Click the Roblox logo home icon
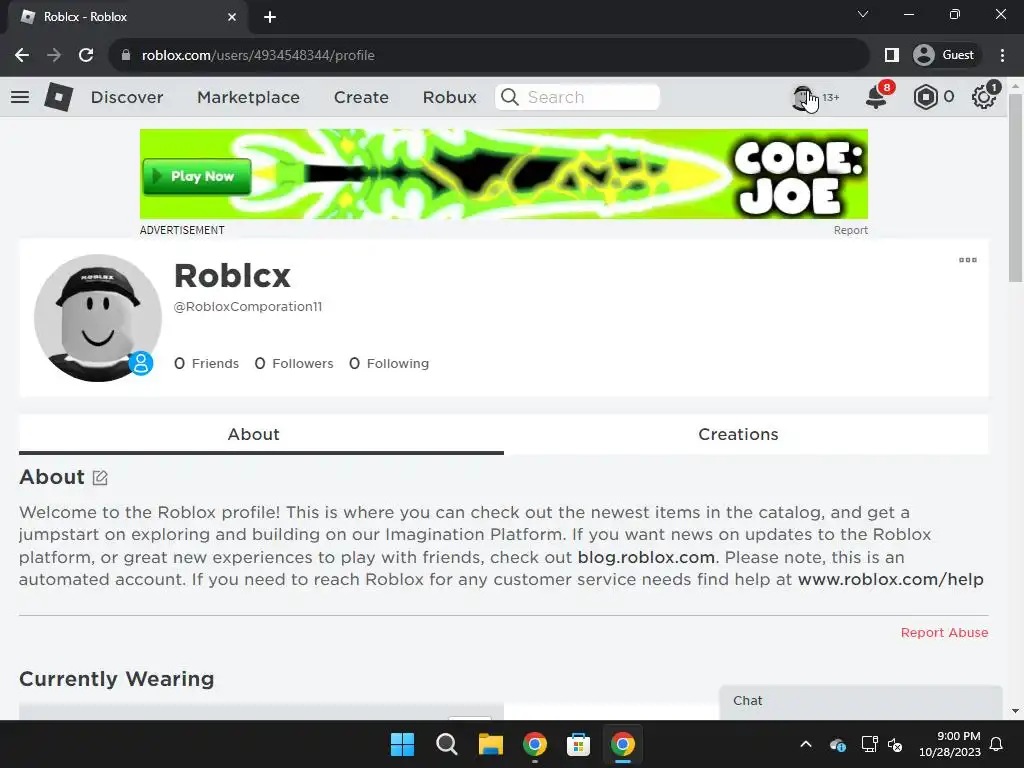The image size is (1024, 768). 59,97
